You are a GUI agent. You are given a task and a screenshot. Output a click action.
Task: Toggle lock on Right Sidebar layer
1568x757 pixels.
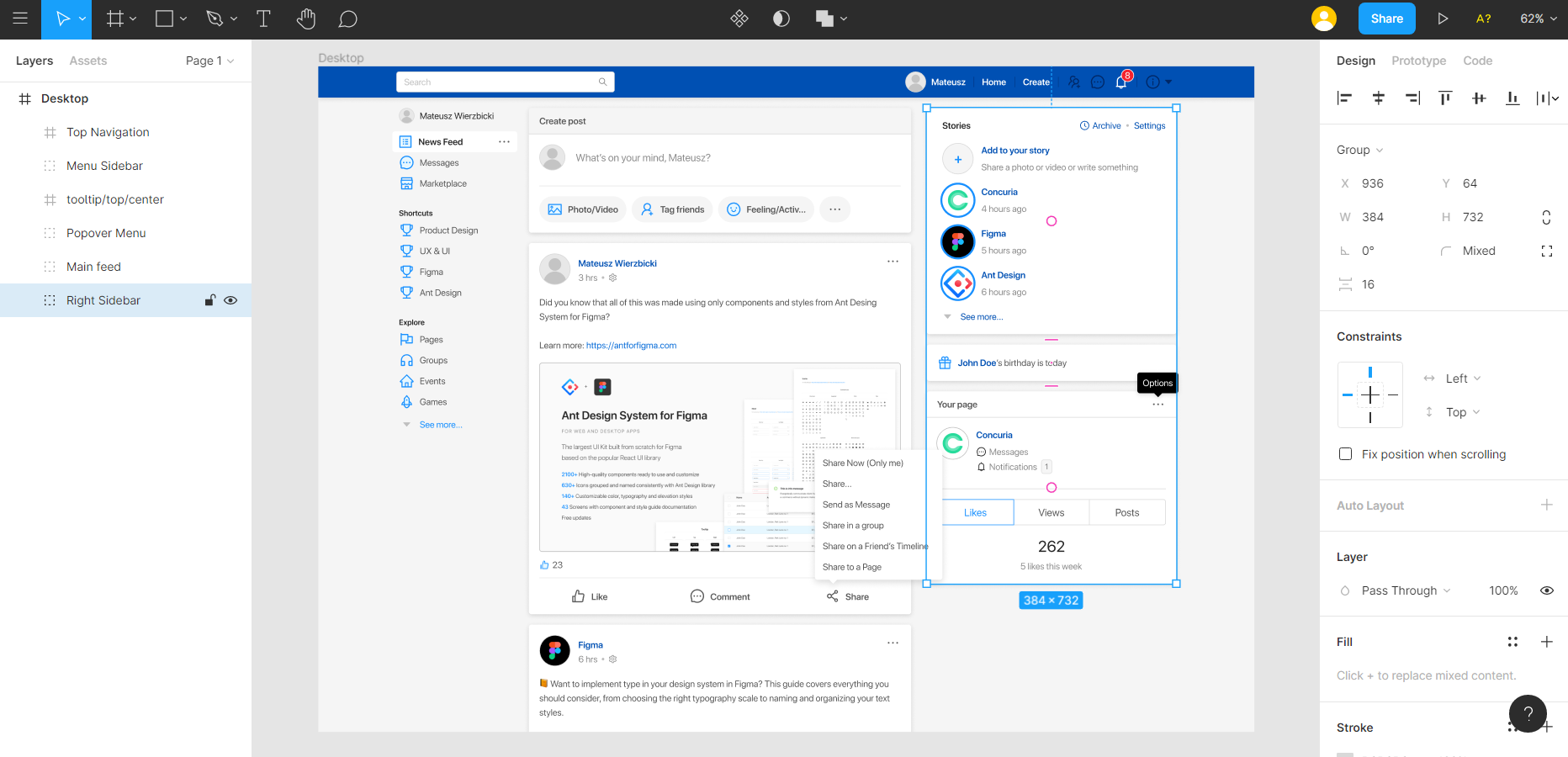(210, 300)
